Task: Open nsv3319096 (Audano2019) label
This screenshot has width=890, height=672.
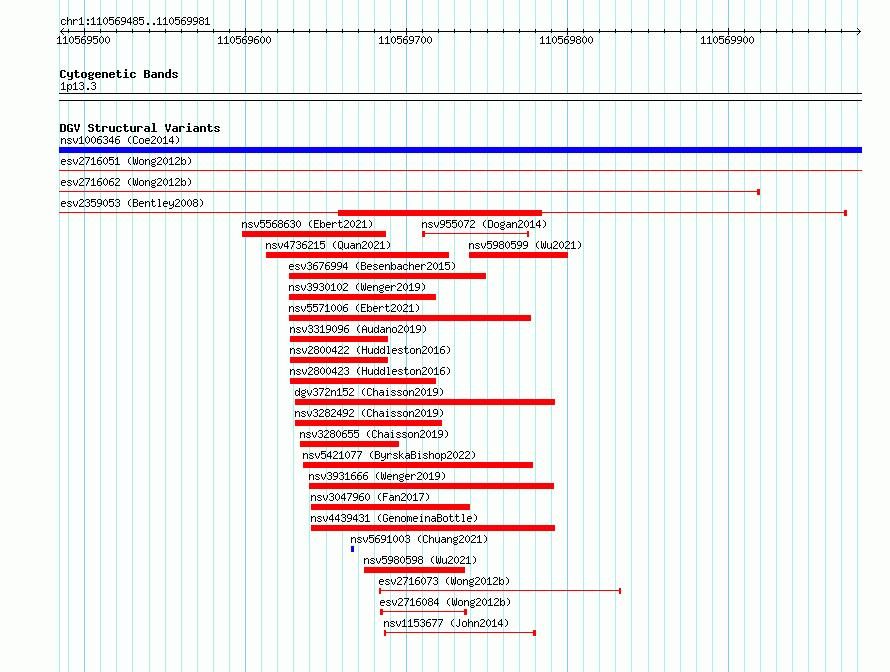Action: point(358,329)
